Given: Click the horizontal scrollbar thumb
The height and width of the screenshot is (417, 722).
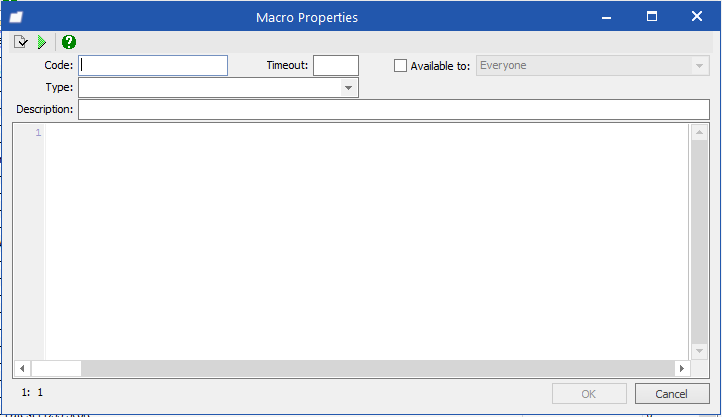Looking at the screenshot, I should coord(56,368).
